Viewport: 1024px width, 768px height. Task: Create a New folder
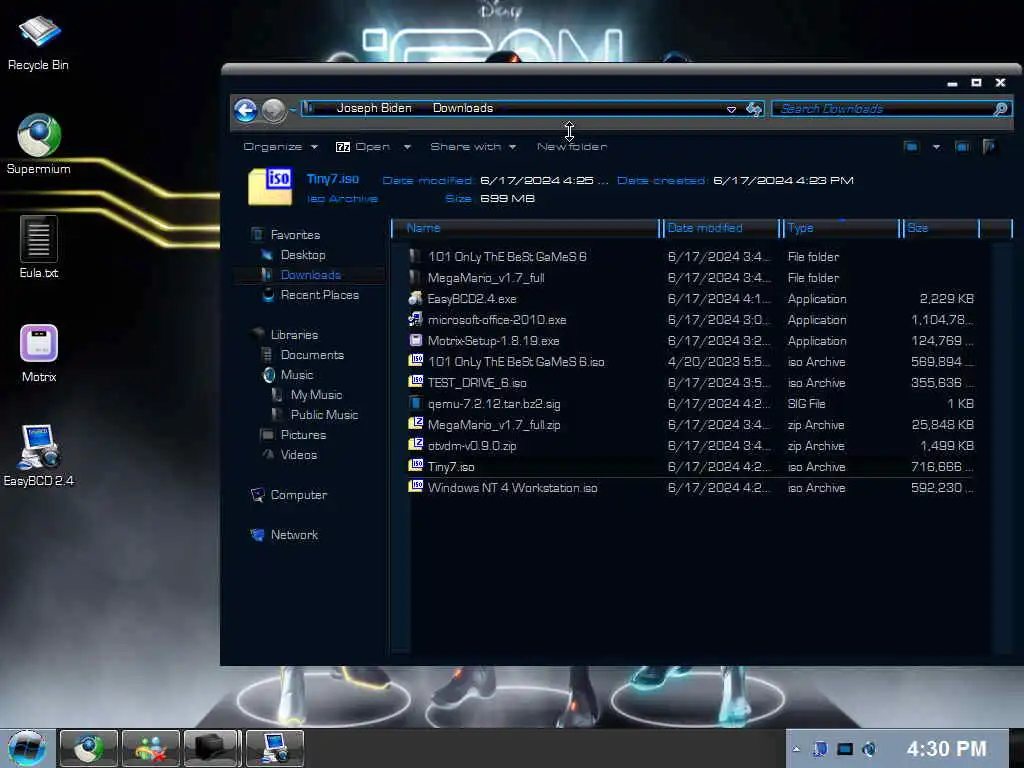[x=572, y=147]
